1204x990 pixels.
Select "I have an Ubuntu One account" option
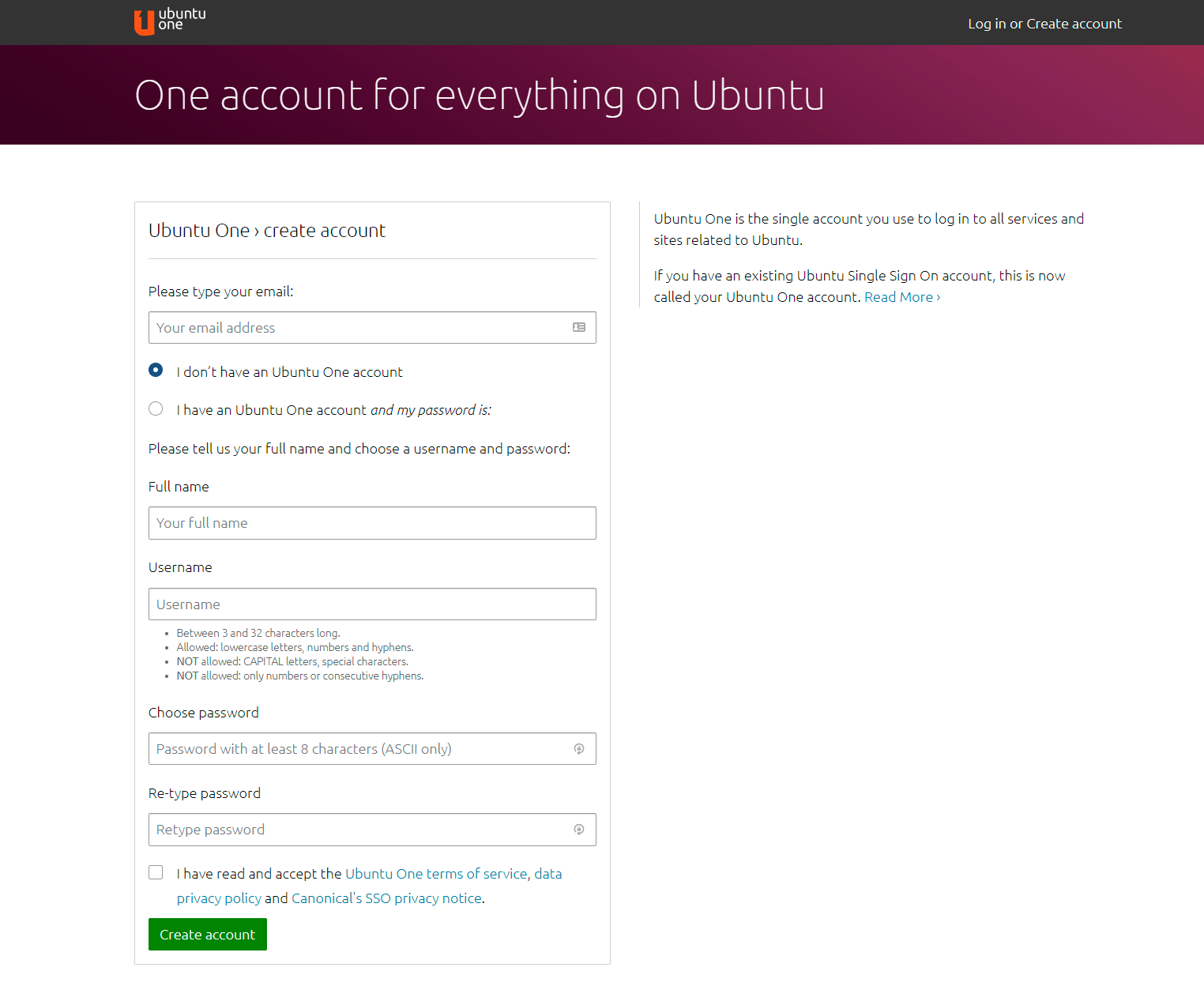pos(156,408)
